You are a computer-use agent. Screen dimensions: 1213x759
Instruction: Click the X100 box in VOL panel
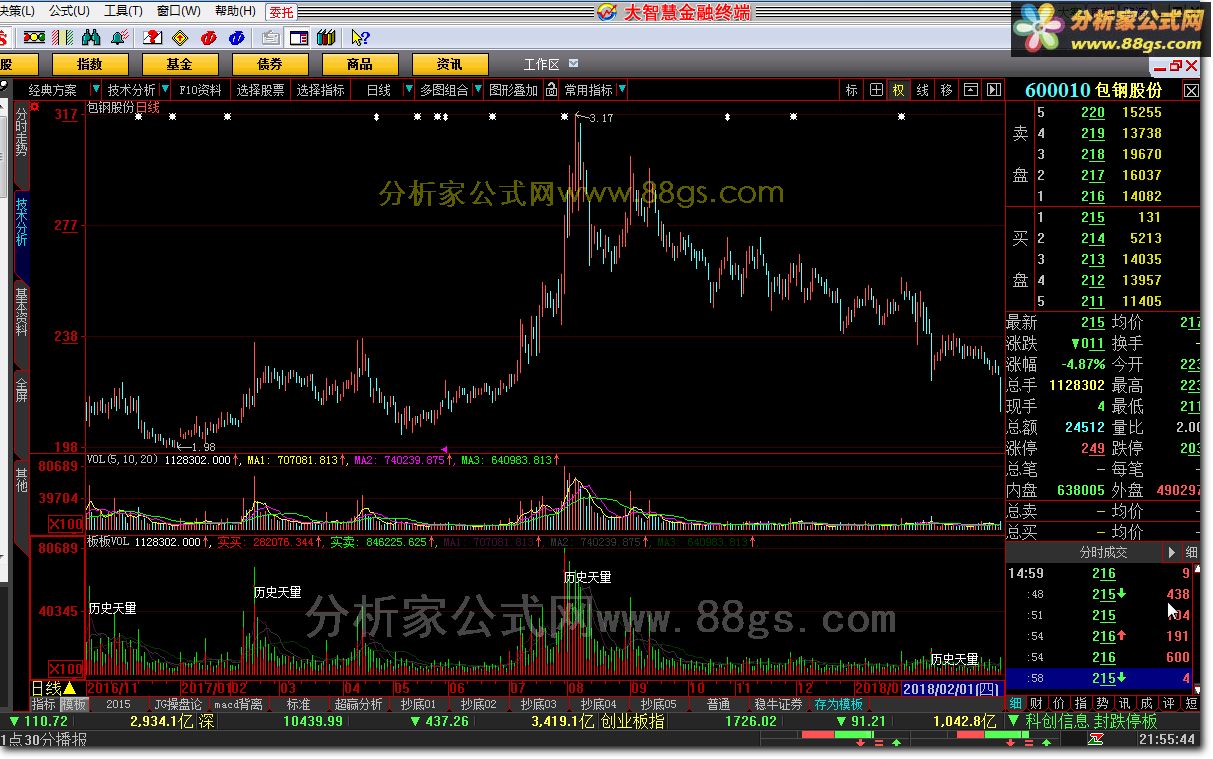coord(66,524)
